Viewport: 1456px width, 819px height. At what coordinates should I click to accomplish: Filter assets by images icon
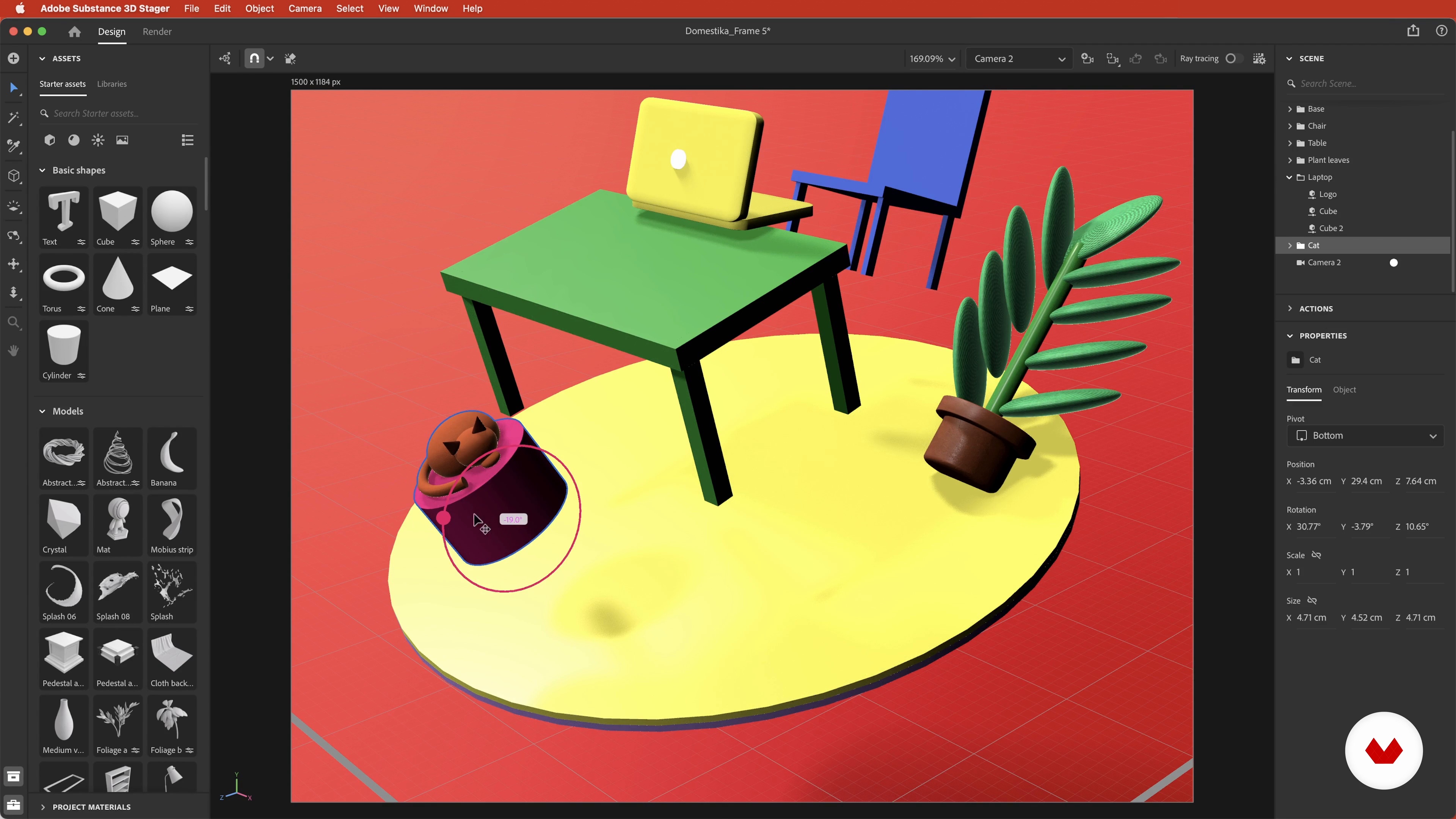[122, 140]
